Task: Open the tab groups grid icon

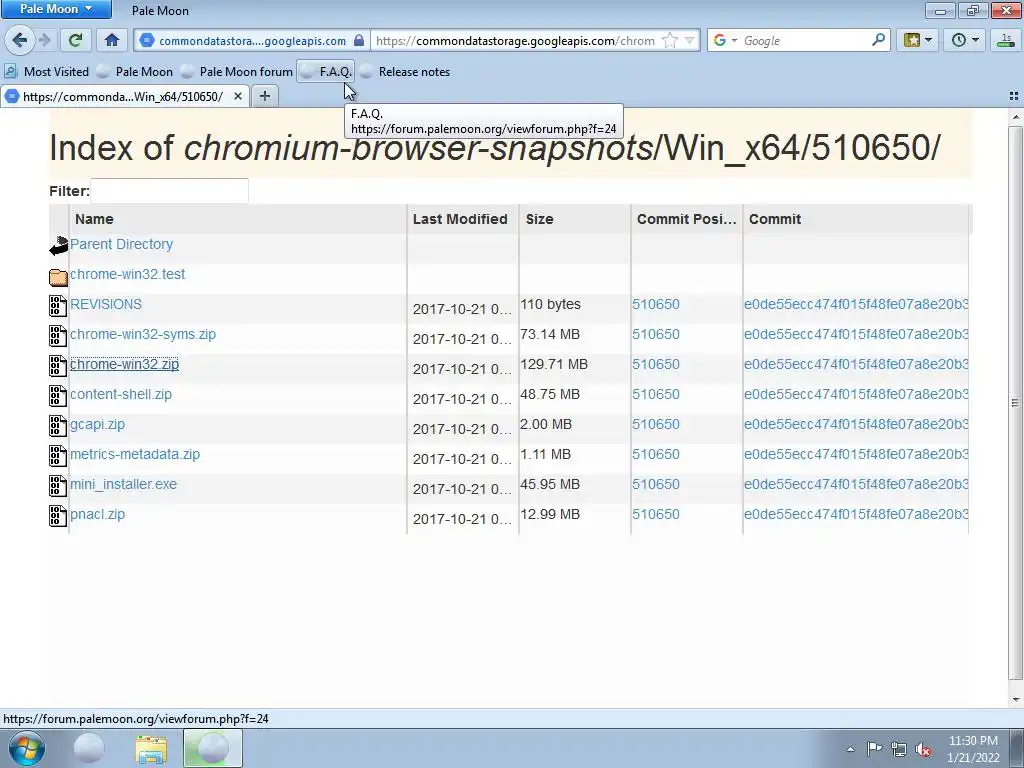Action: point(1014,97)
